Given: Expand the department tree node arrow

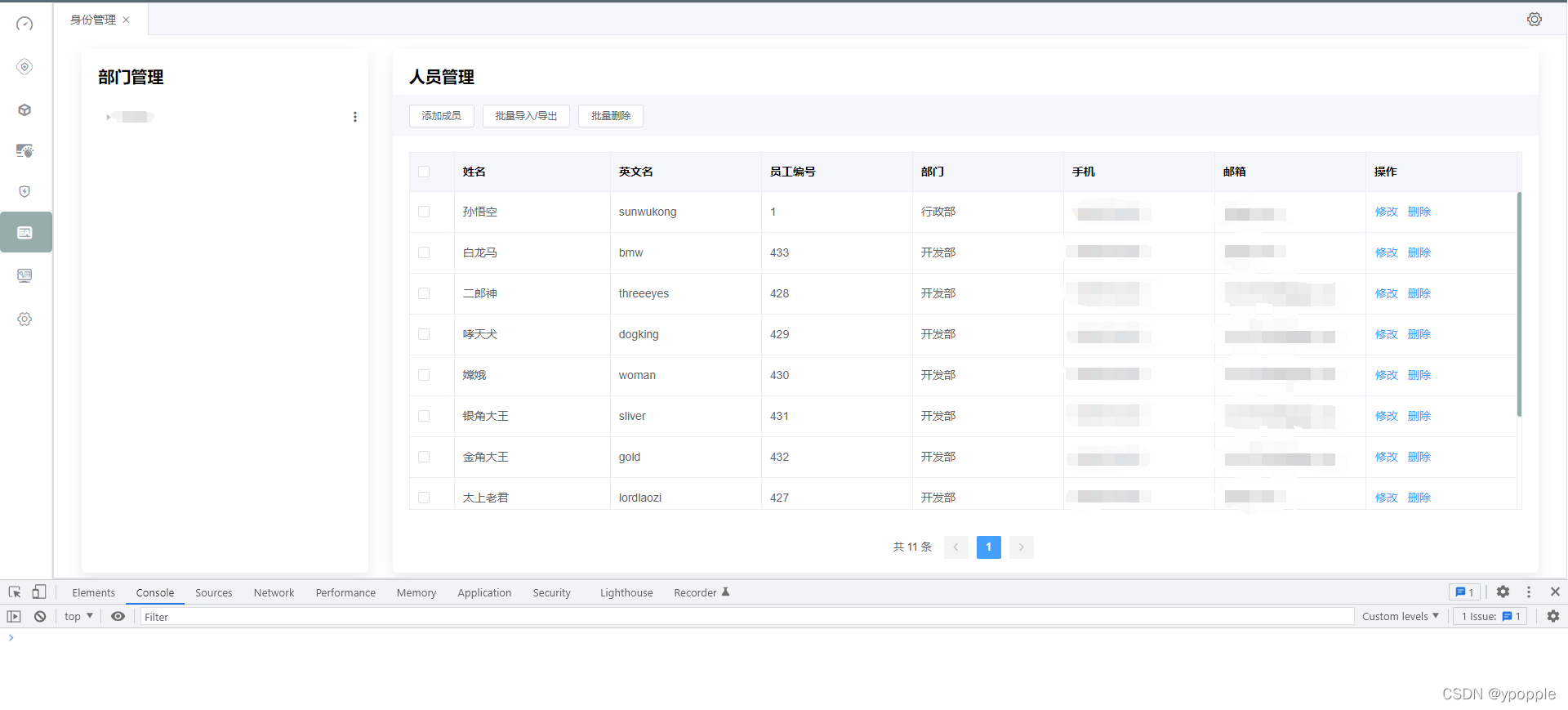Looking at the screenshot, I should coord(108,117).
